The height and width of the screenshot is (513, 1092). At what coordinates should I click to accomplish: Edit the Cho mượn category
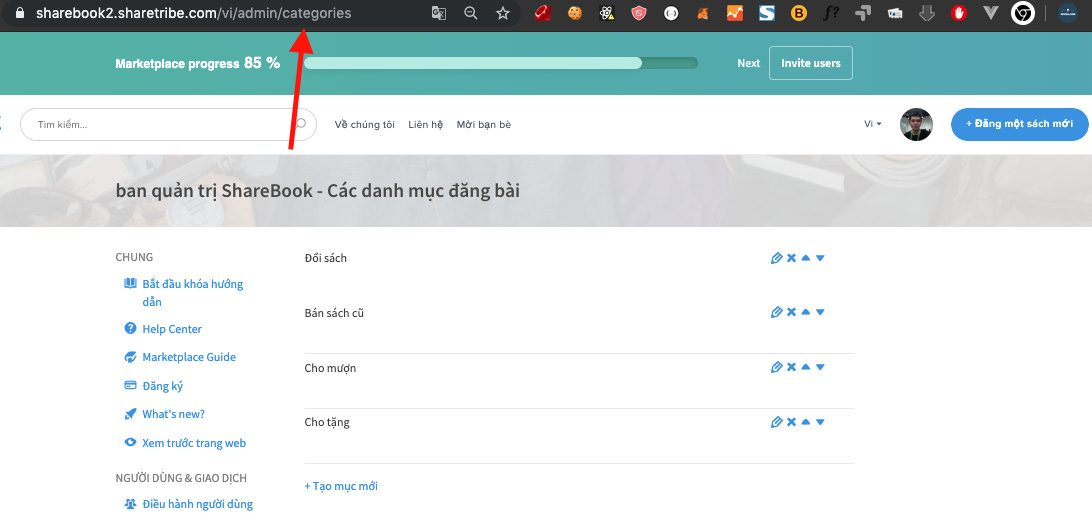[x=777, y=367]
